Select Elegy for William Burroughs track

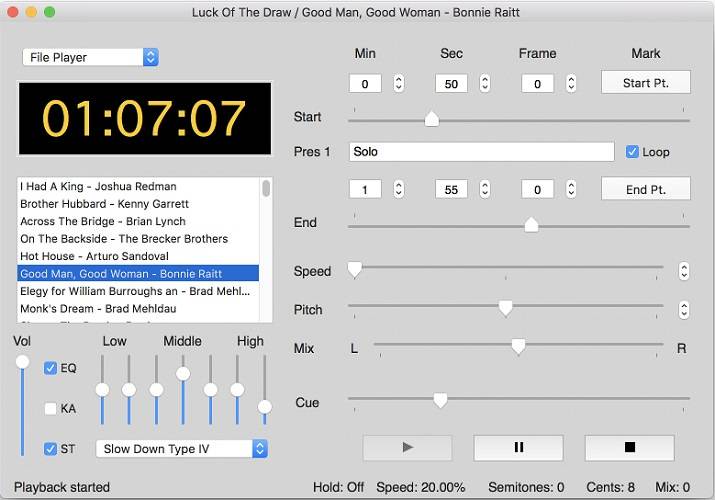tap(138, 291)
